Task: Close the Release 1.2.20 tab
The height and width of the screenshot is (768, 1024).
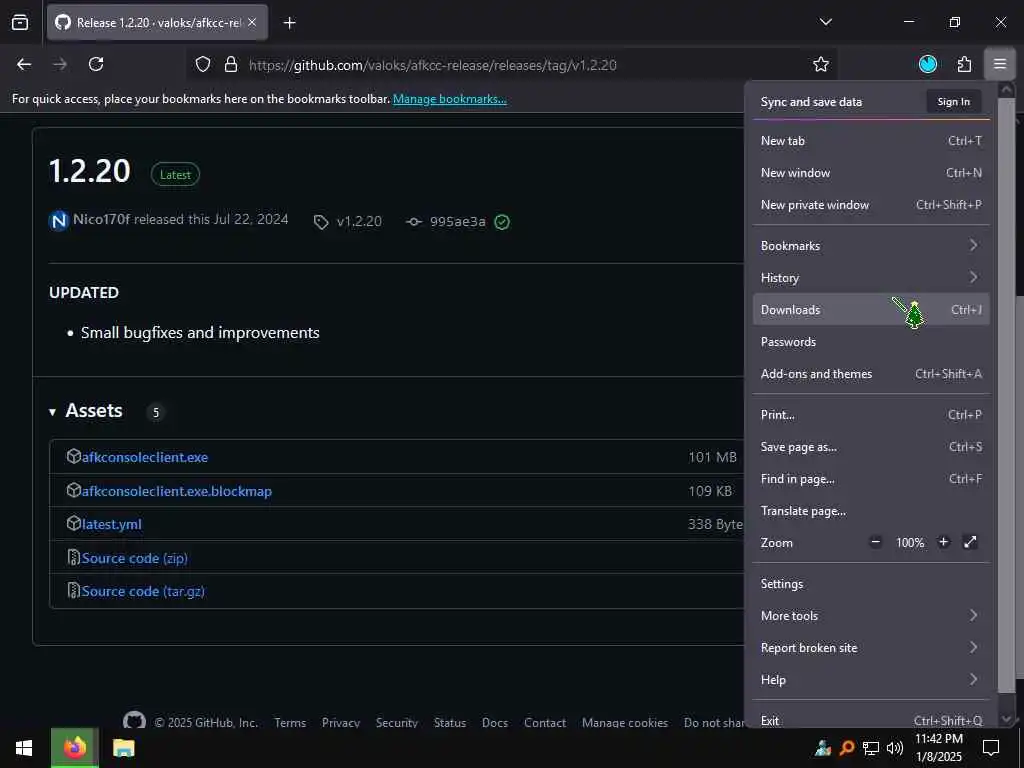Action: pyautogui.click(x=252, y=23)
